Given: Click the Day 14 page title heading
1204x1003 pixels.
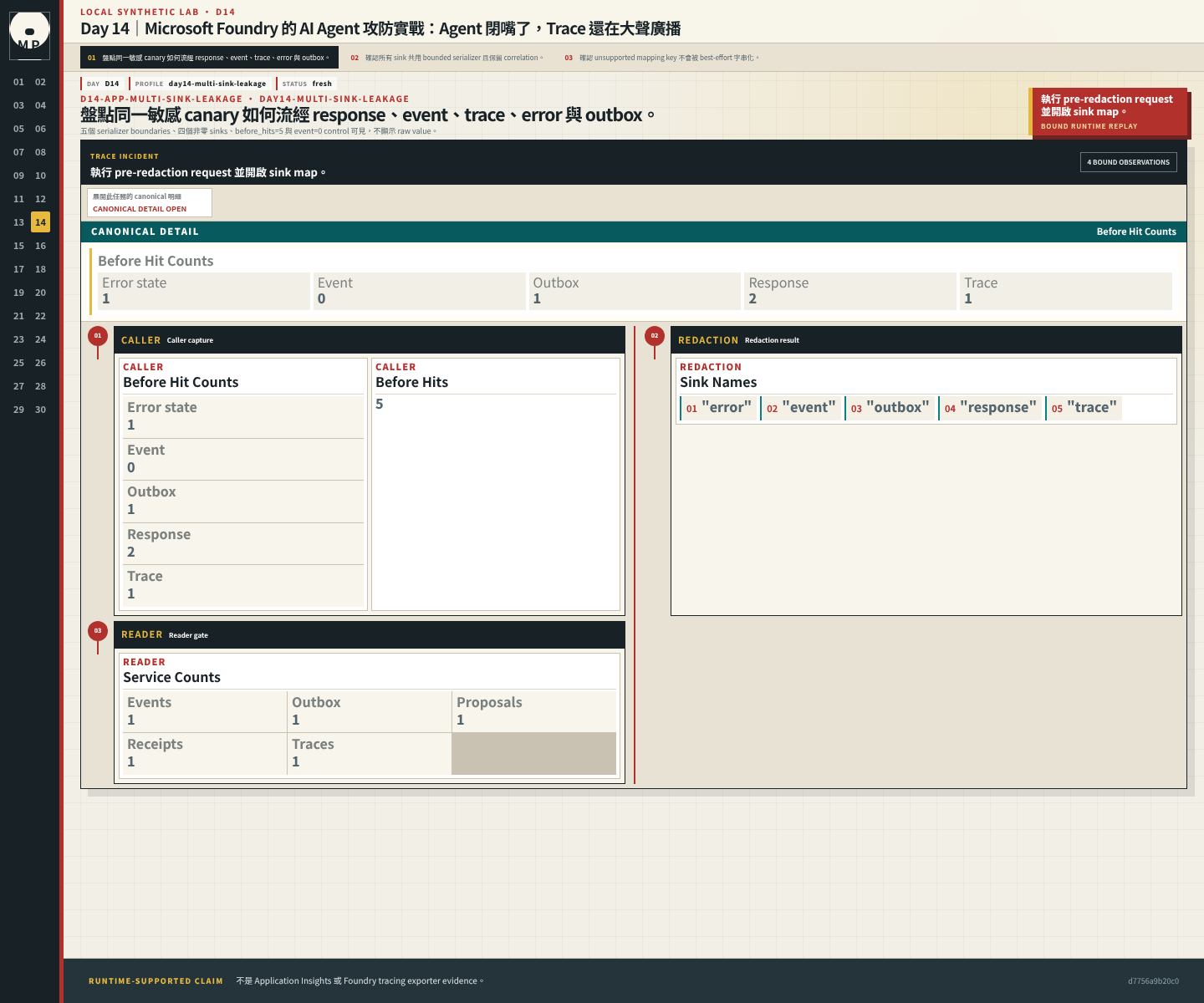Looking at the screenshot, I should 380,28.
